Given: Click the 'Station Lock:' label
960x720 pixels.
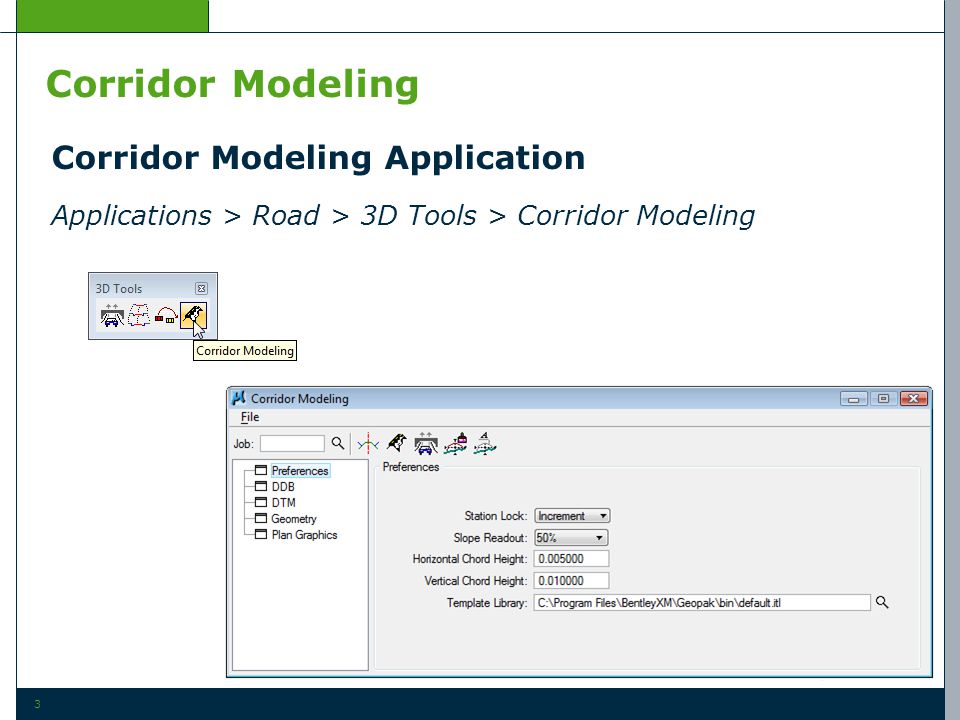Looking at the screenshot, I should [495, 516].
